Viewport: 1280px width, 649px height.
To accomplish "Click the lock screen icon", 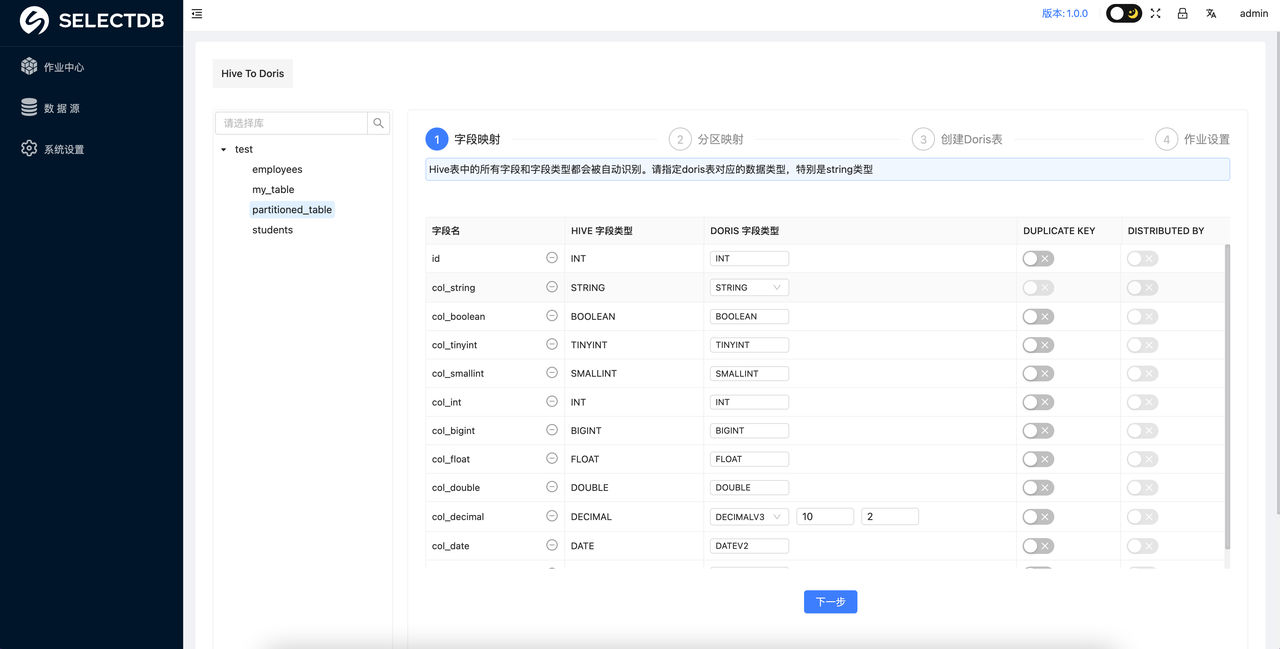I will pos(1182,13).
